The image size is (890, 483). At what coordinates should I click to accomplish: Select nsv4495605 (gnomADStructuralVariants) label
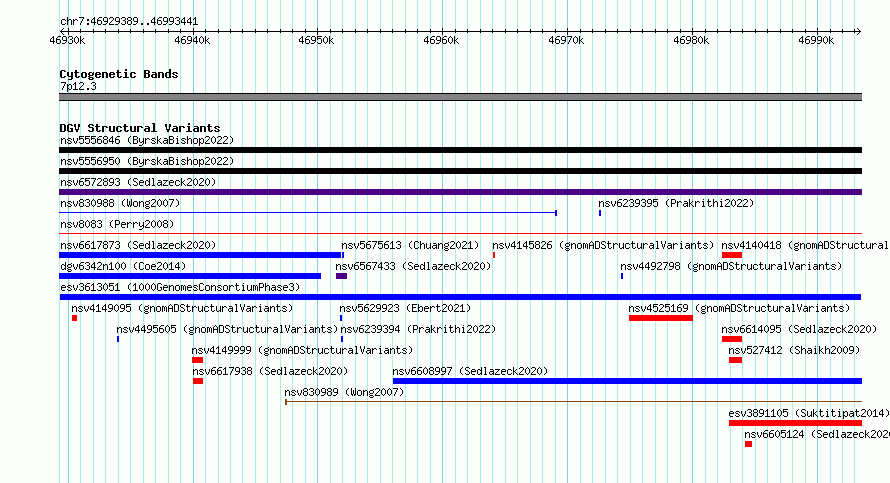tap(227, 329)
